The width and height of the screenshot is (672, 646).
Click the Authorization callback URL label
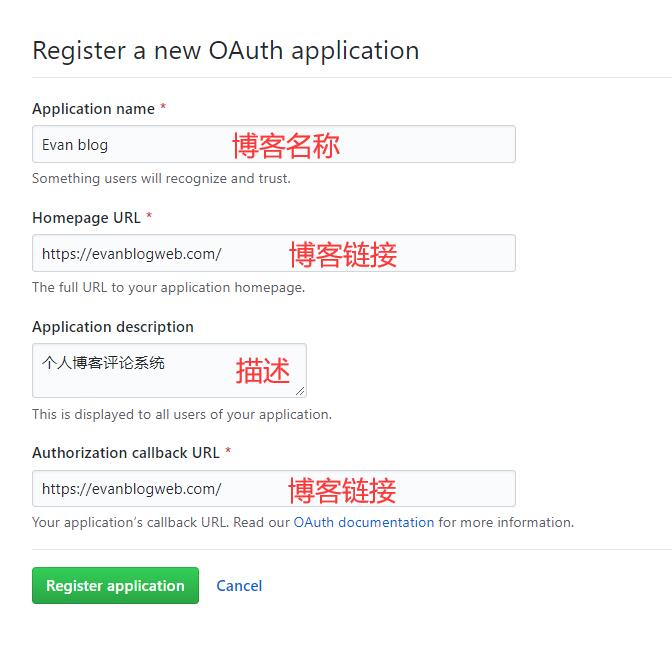[126, 452]
